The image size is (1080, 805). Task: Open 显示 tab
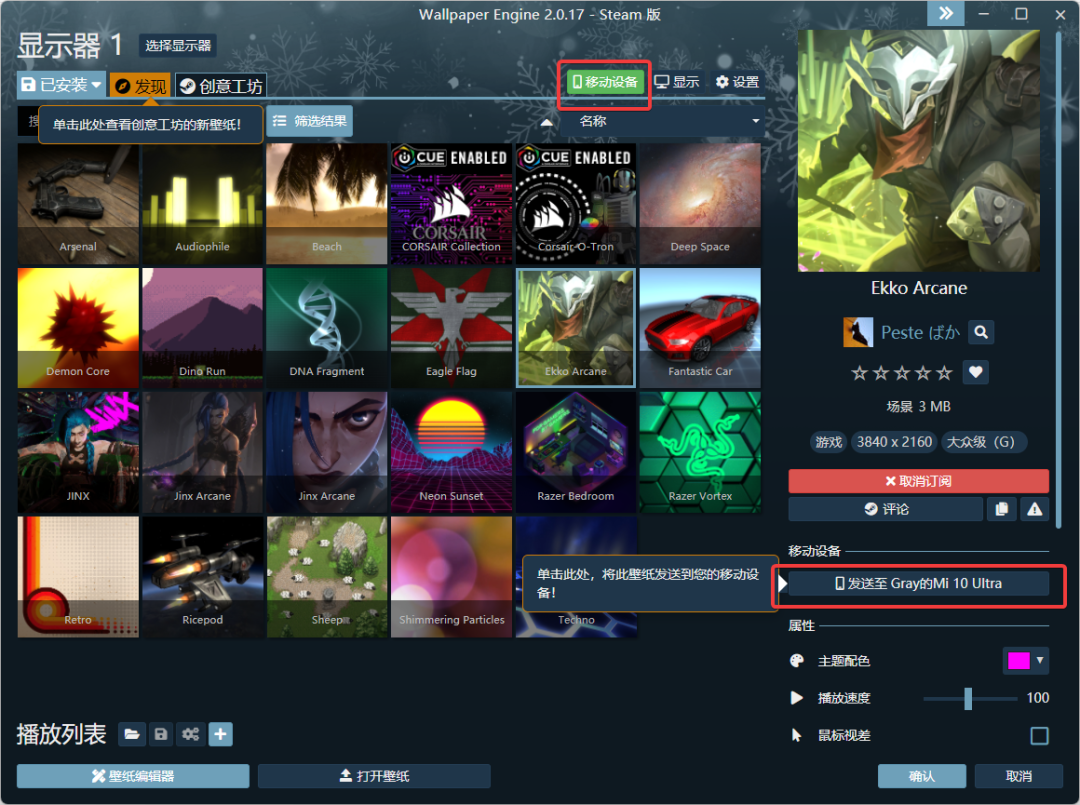pyautogui.click(x=677, y=82)
